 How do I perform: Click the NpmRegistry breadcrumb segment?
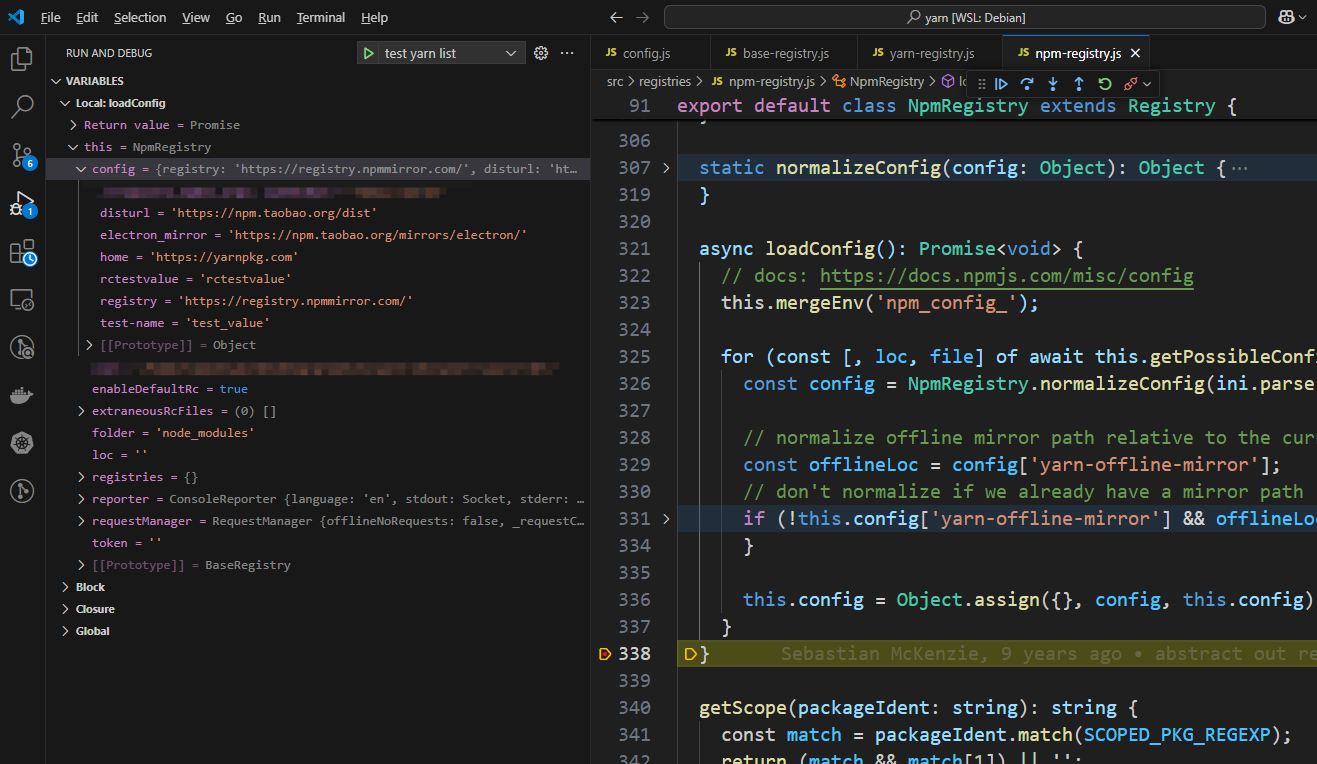pyautogui.click(x=878, y=81)
